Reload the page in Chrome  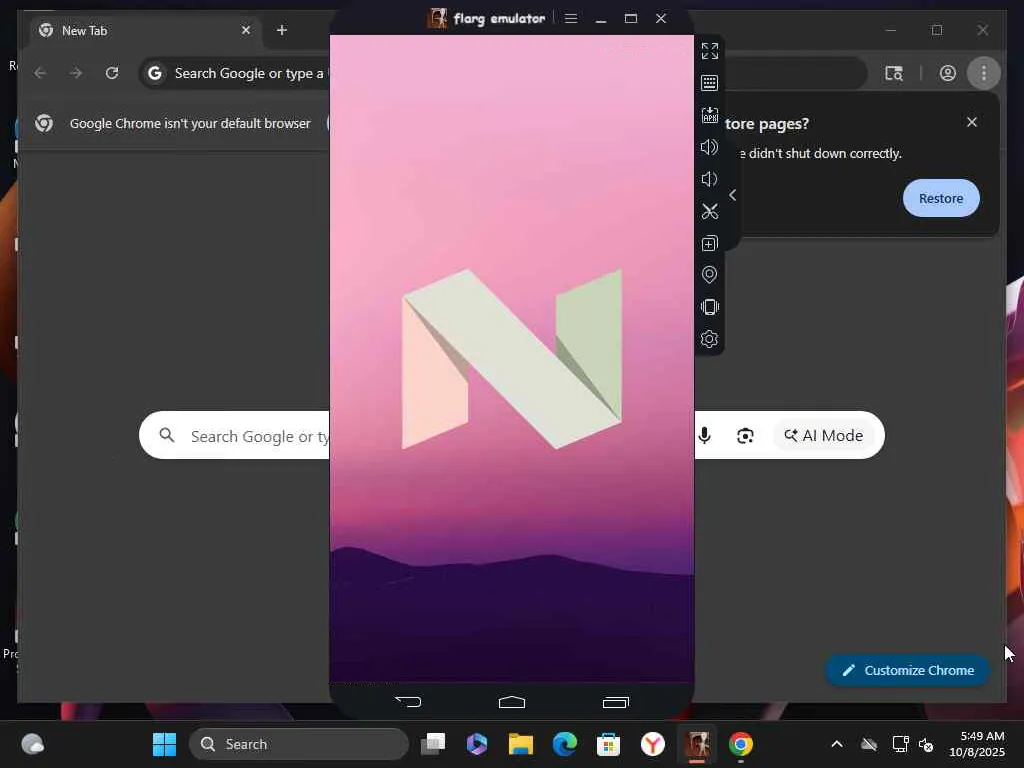pyautogui.click(x=112, y=73)
